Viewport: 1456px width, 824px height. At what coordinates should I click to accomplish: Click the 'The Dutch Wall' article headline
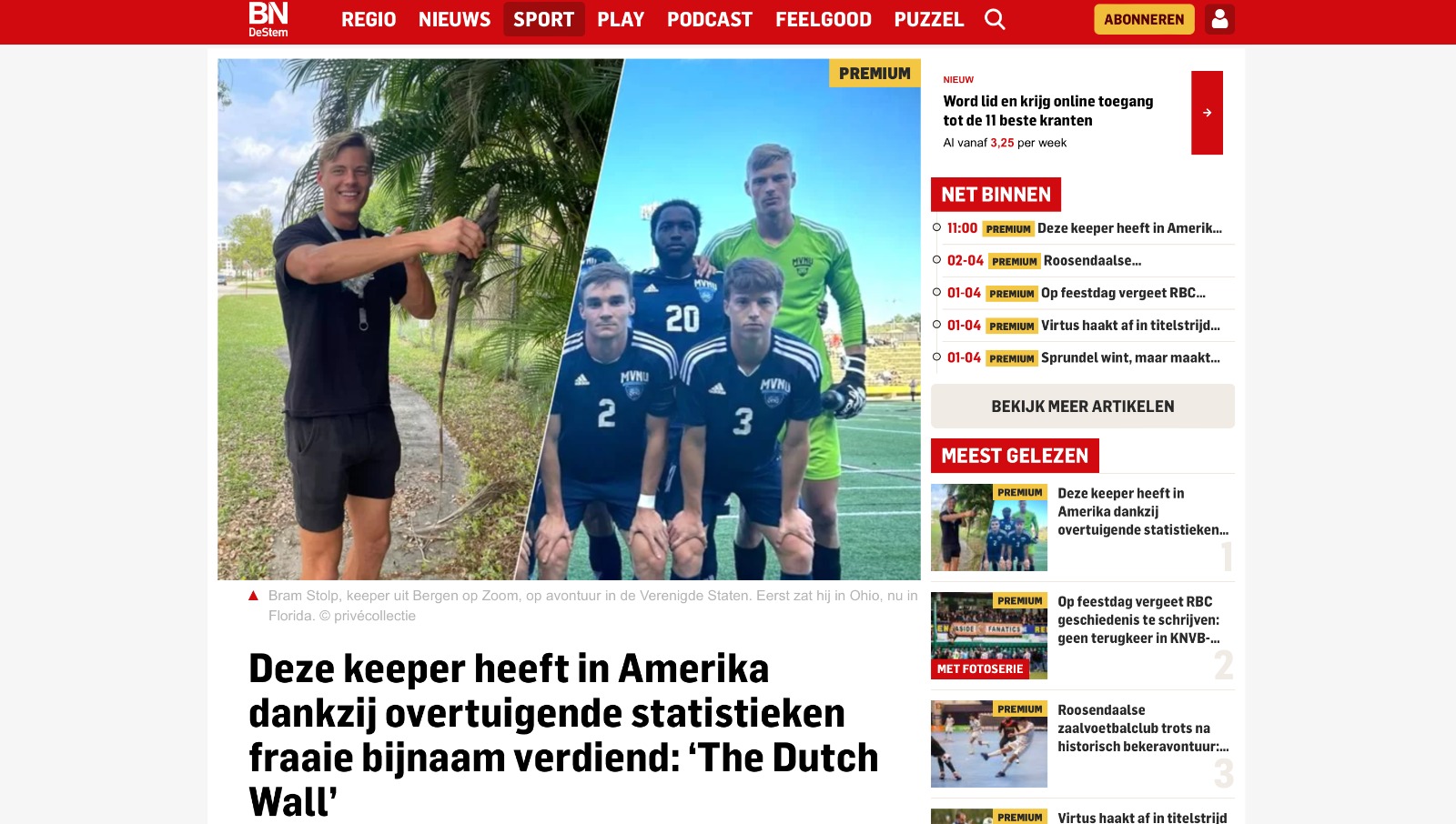pos(564,735)
